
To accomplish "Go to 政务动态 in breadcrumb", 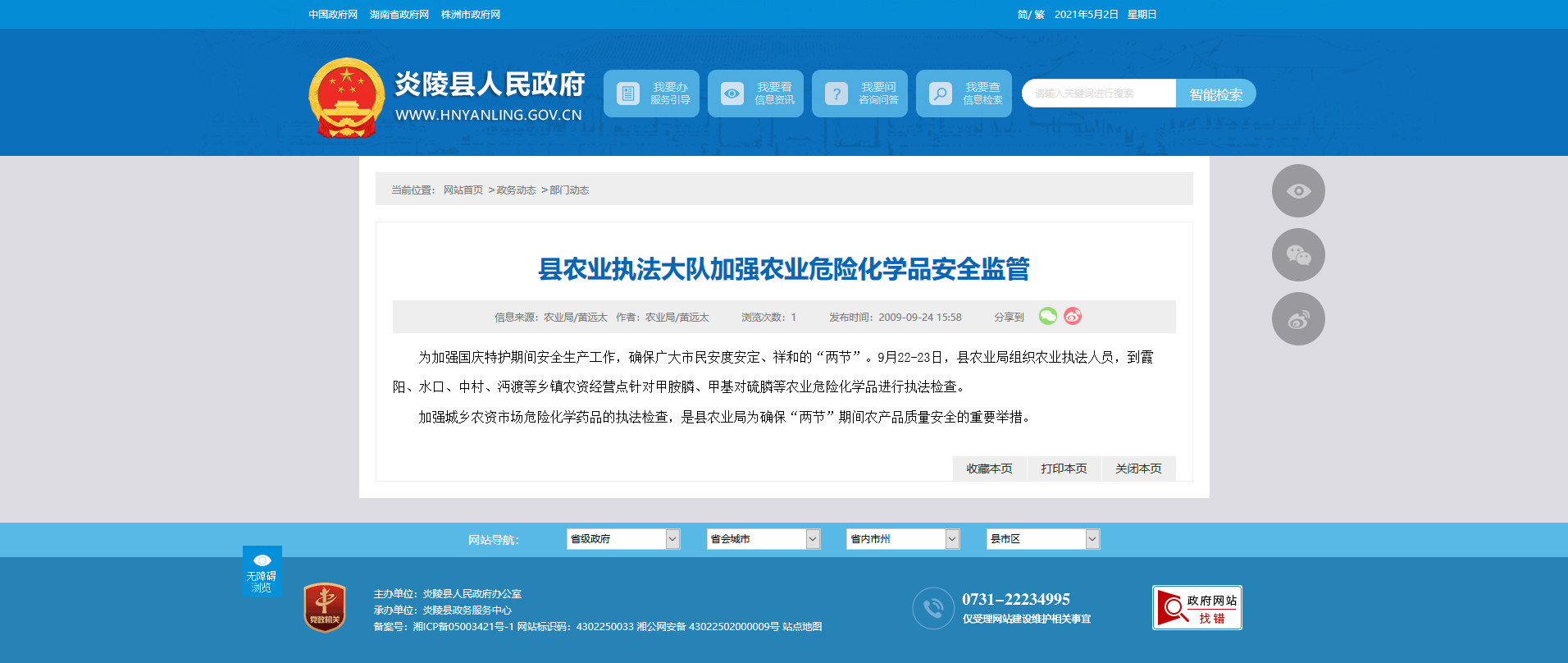I will (x=516, y=190).
